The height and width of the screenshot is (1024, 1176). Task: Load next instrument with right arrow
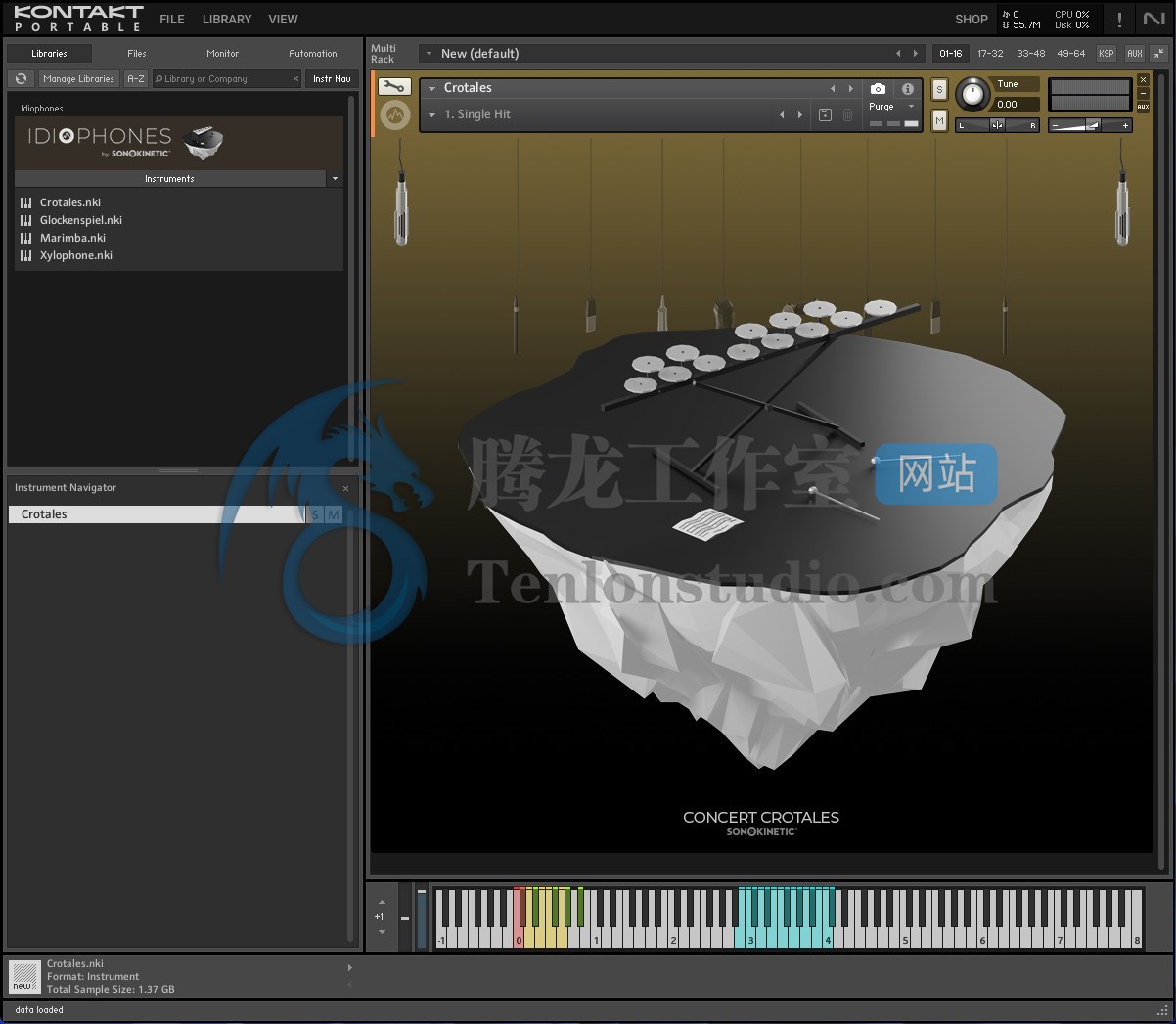pos(850,88)
